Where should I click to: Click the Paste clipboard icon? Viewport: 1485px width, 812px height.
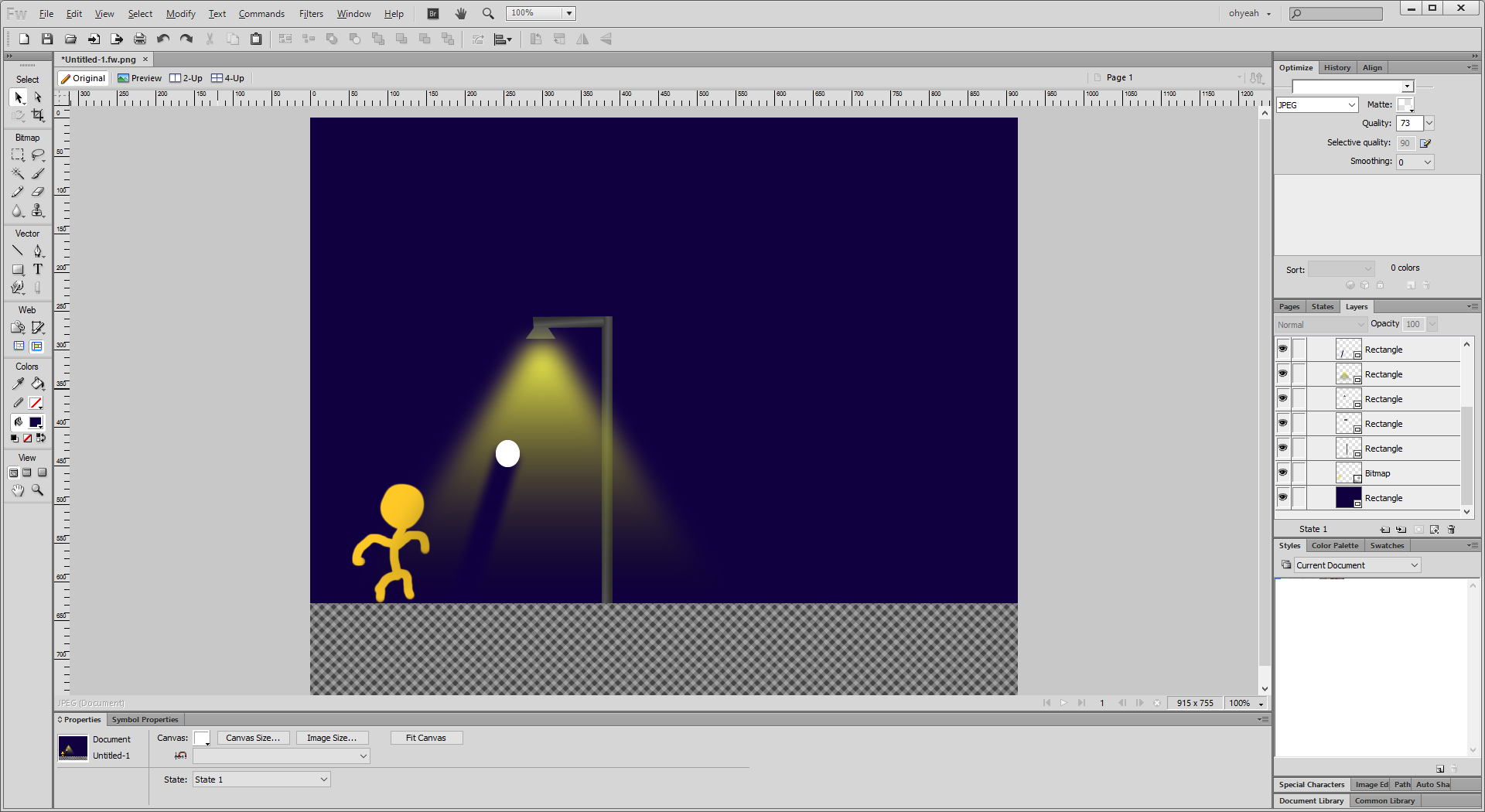pos(256,39)
